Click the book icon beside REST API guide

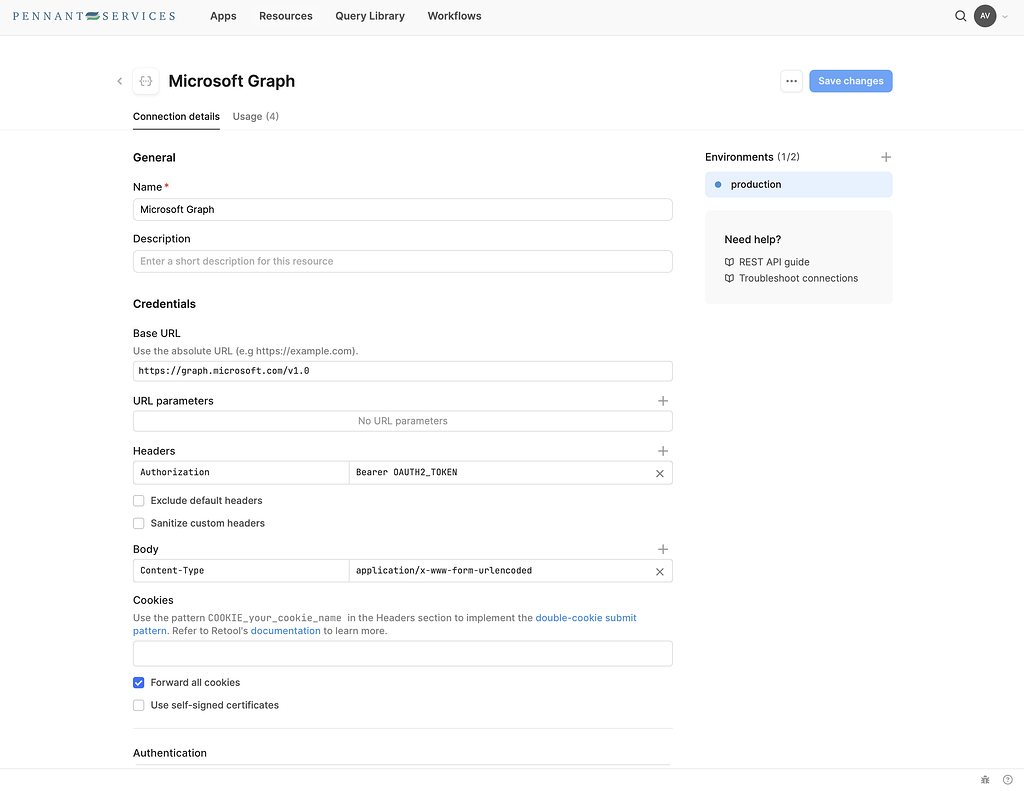729,262
